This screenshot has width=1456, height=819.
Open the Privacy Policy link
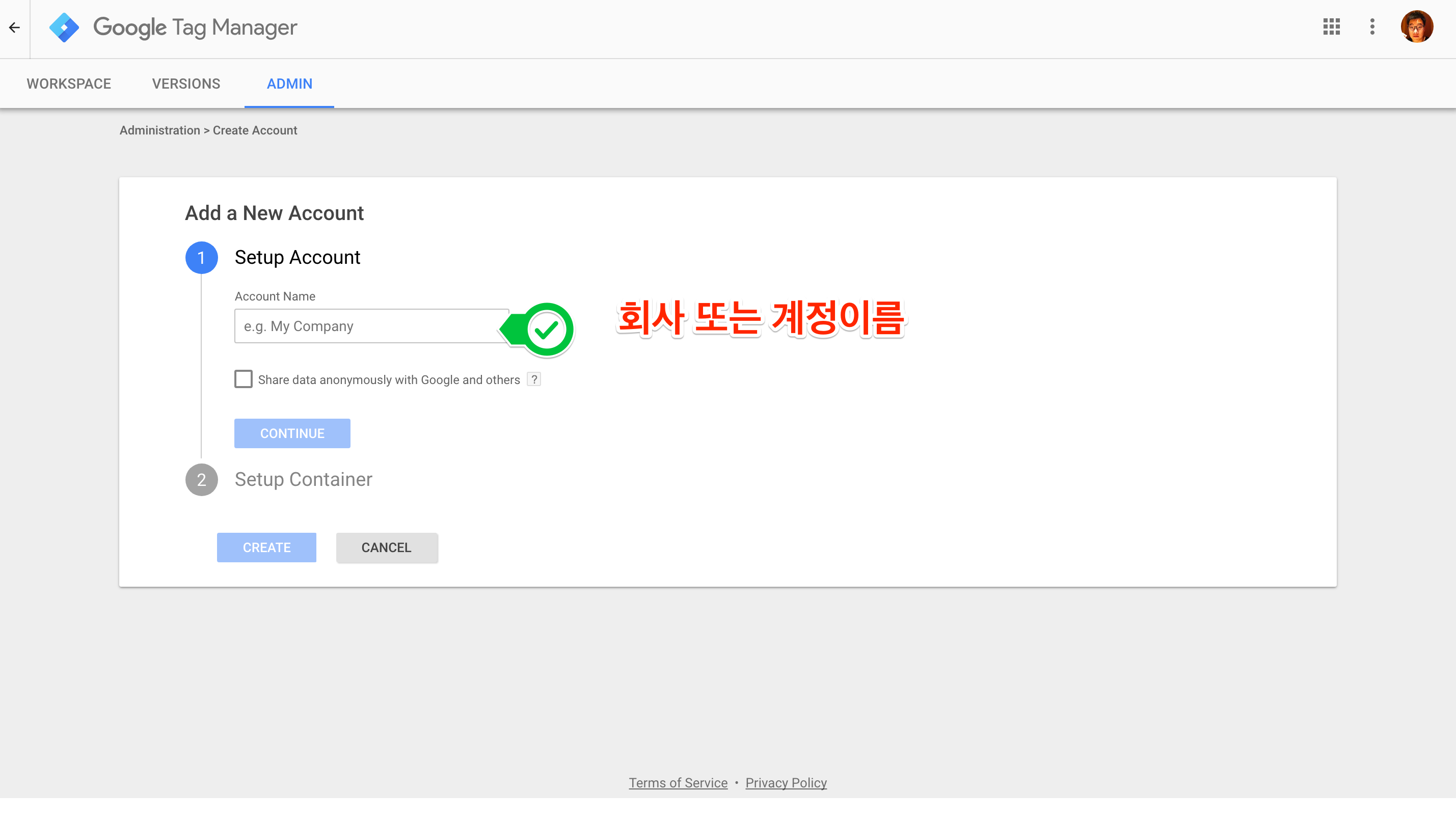pos(786,783)
